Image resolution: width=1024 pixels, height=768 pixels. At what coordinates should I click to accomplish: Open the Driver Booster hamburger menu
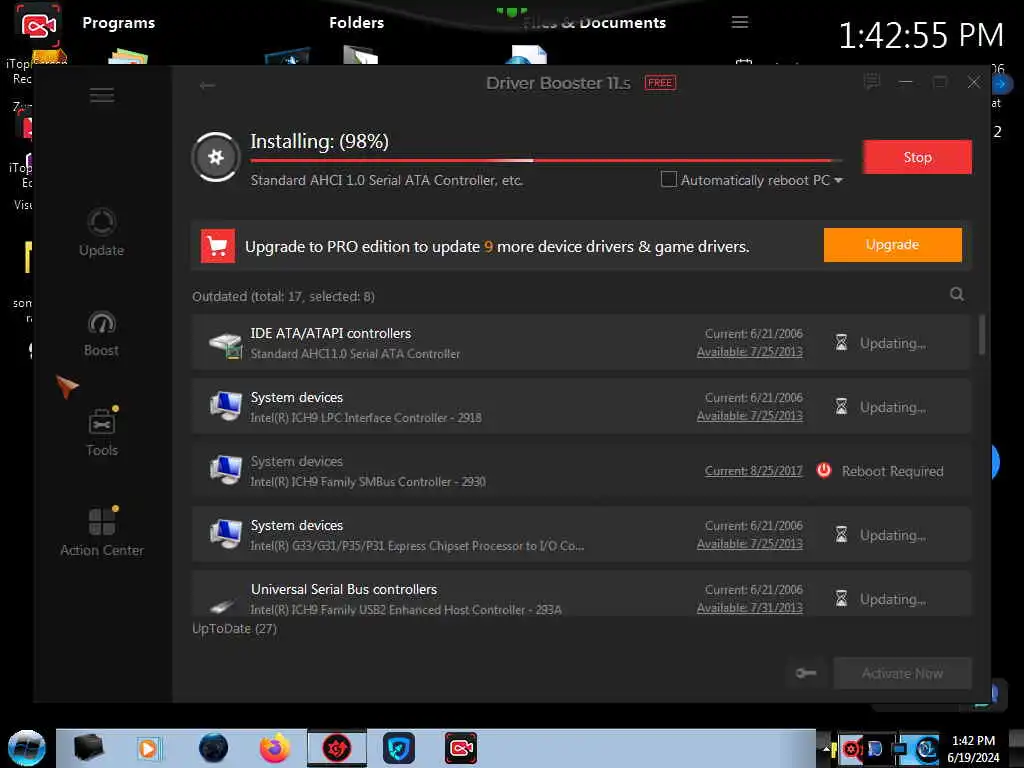(102, 95)
